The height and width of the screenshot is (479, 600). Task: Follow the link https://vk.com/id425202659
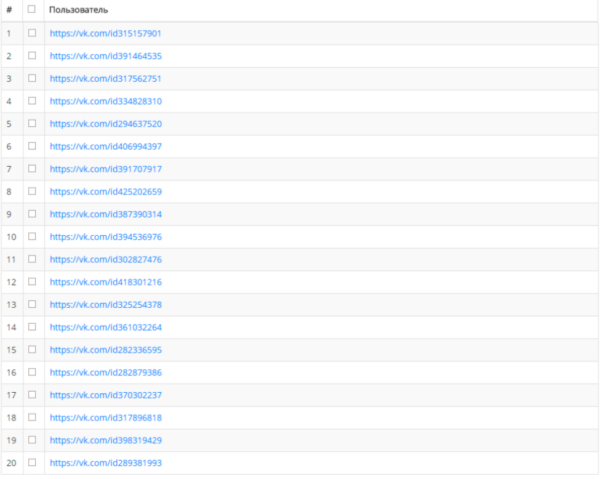point(106,192)
